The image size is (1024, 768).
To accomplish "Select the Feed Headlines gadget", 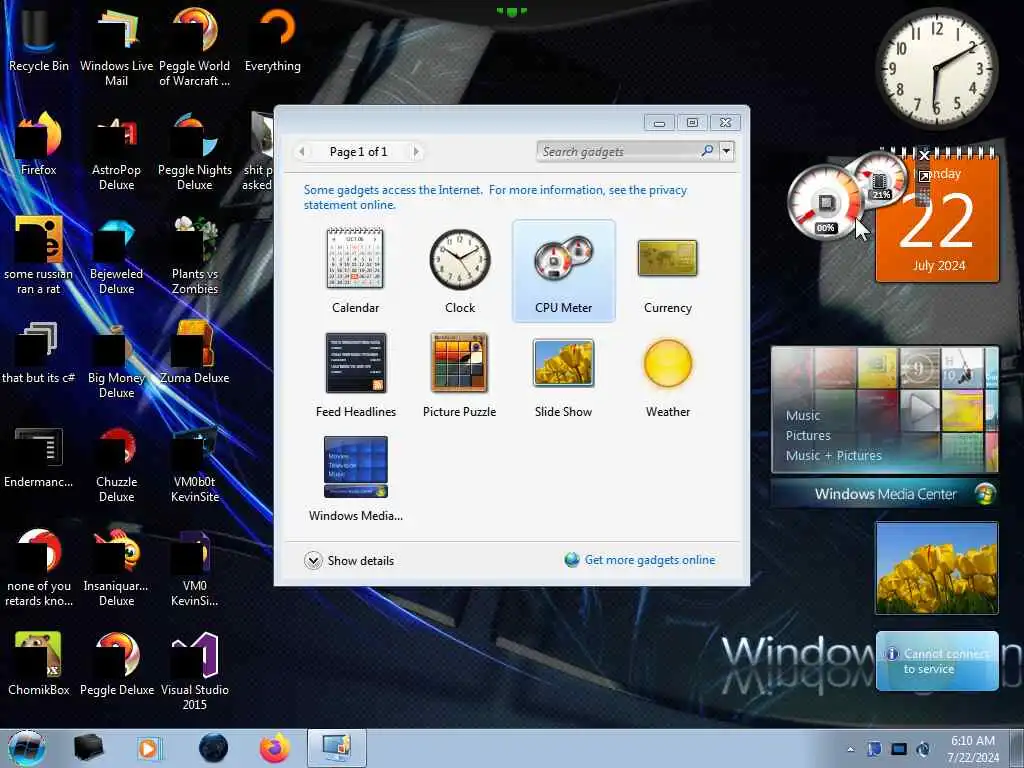I will pyautogui.click(x=355, y=375).
